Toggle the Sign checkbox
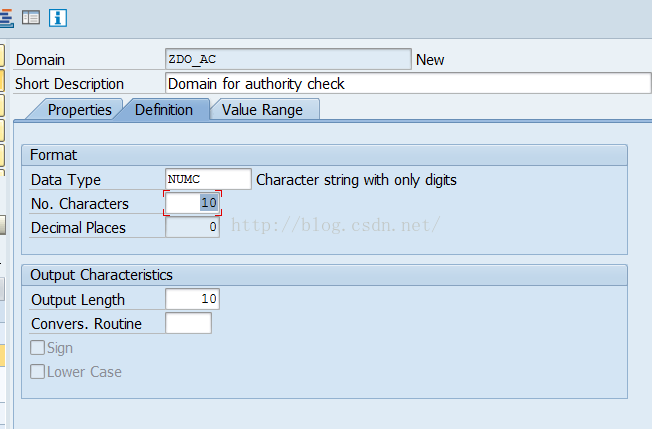 pos(37,348)
